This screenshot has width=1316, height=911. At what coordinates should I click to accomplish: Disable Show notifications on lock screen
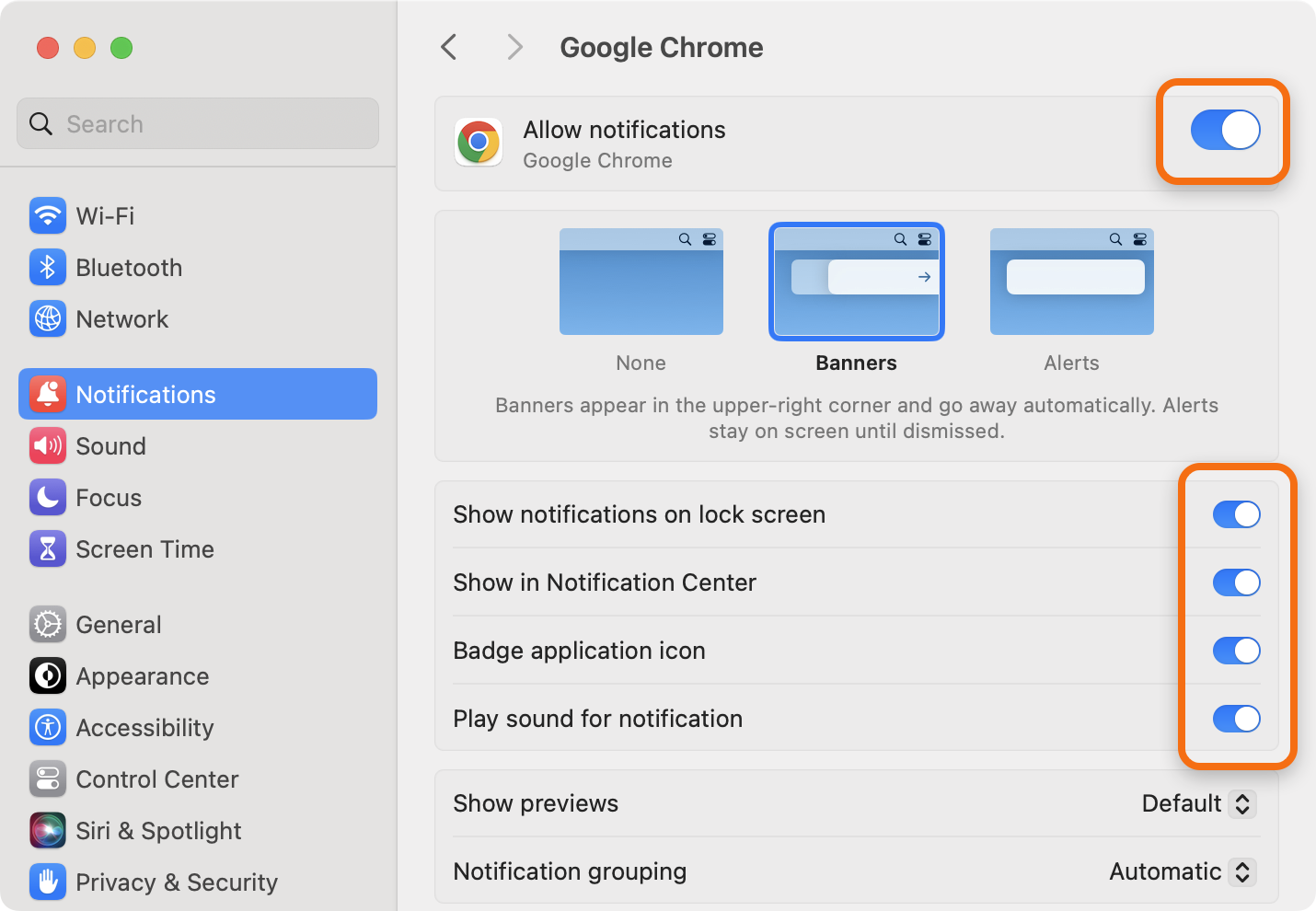coord(1237,514)
